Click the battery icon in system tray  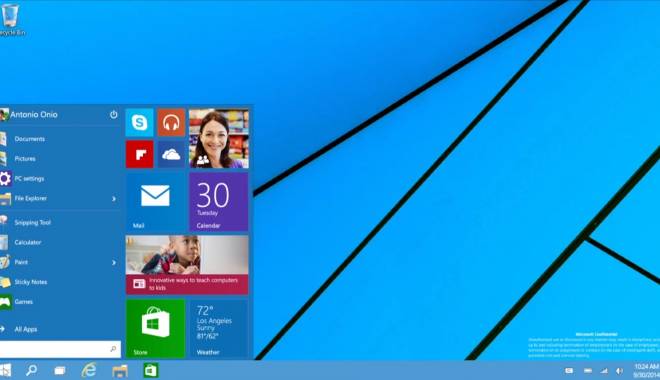coord(588,371)
